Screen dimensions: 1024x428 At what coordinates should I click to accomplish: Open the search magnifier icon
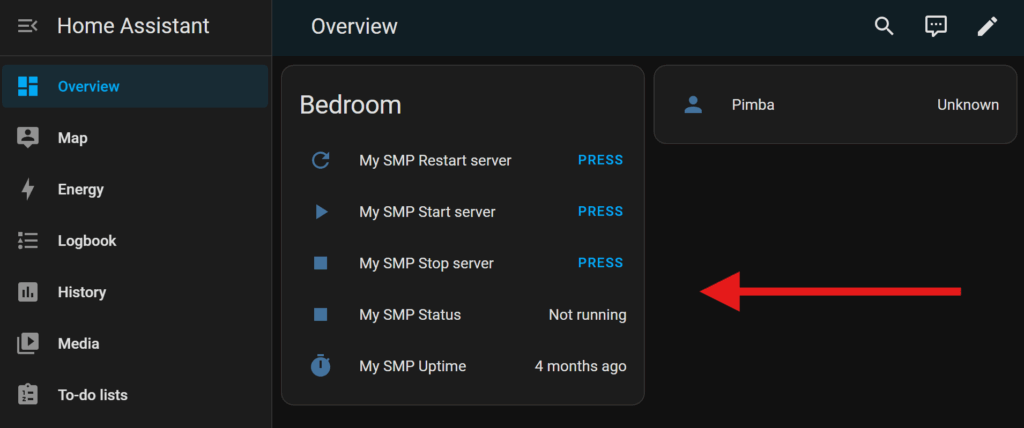(x=883, y=27)
